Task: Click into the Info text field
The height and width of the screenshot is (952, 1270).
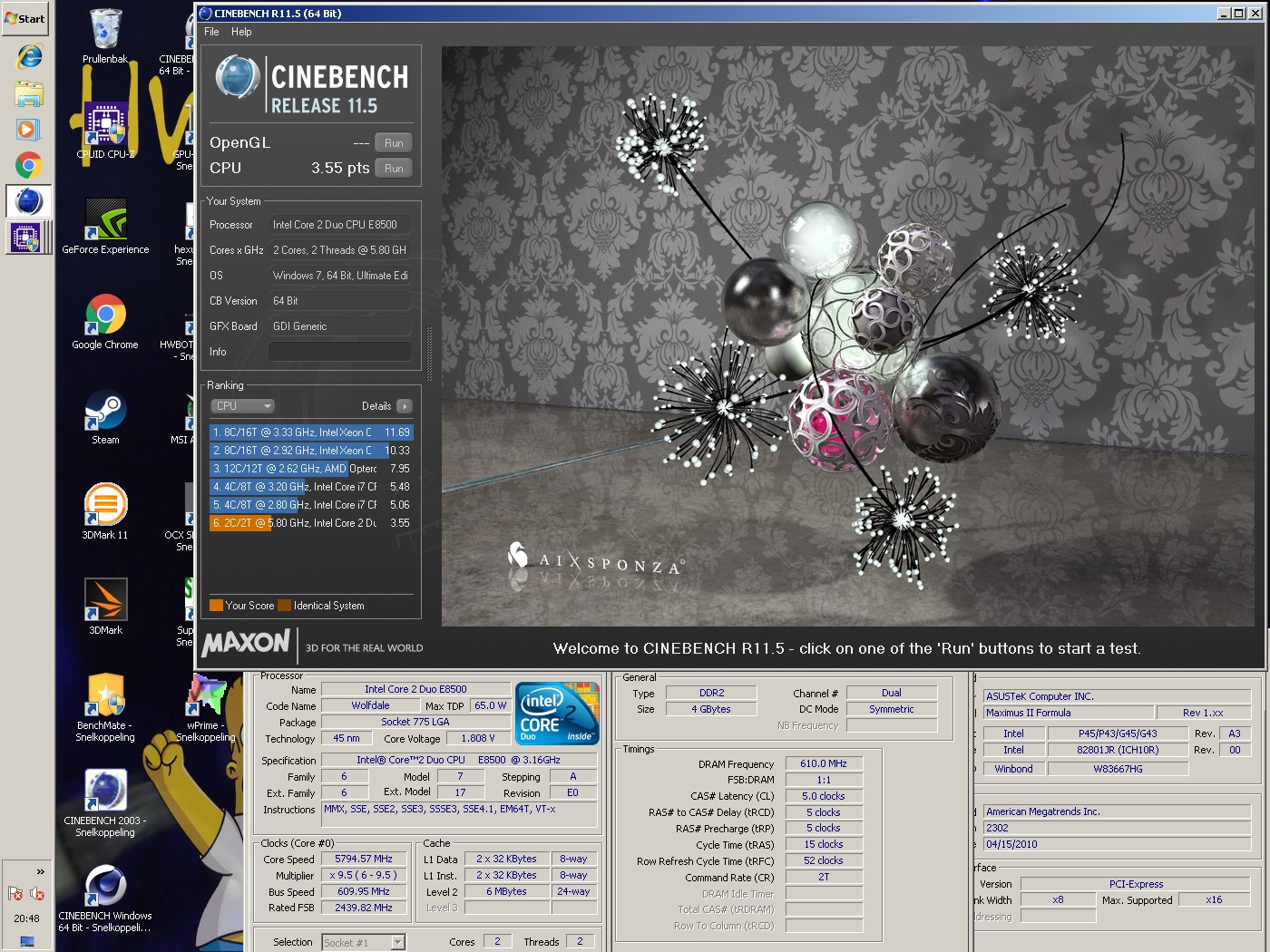Action: click(340, 352)
